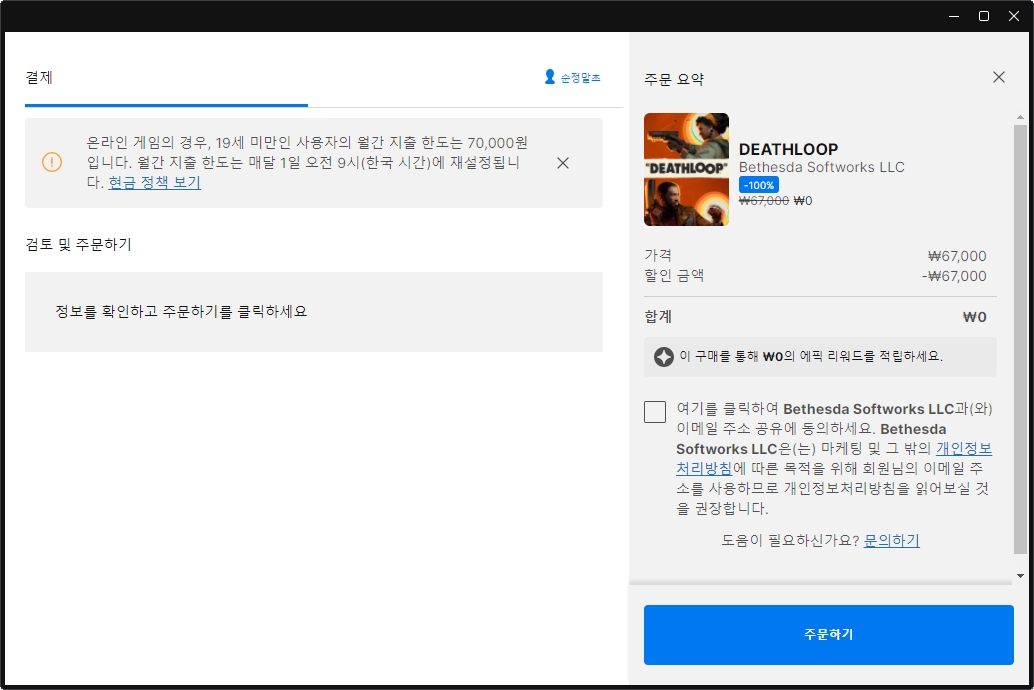Click the order summary scrollbar up arrow
1034x690 pixels.
[1020, 117]
